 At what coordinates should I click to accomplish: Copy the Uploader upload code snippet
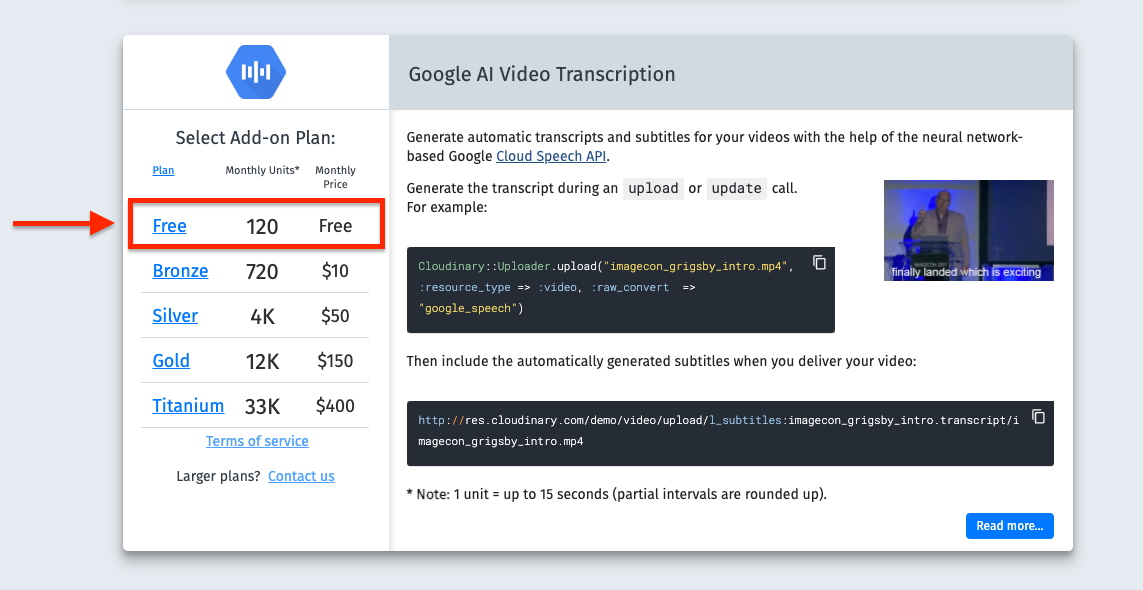point(819,262)
